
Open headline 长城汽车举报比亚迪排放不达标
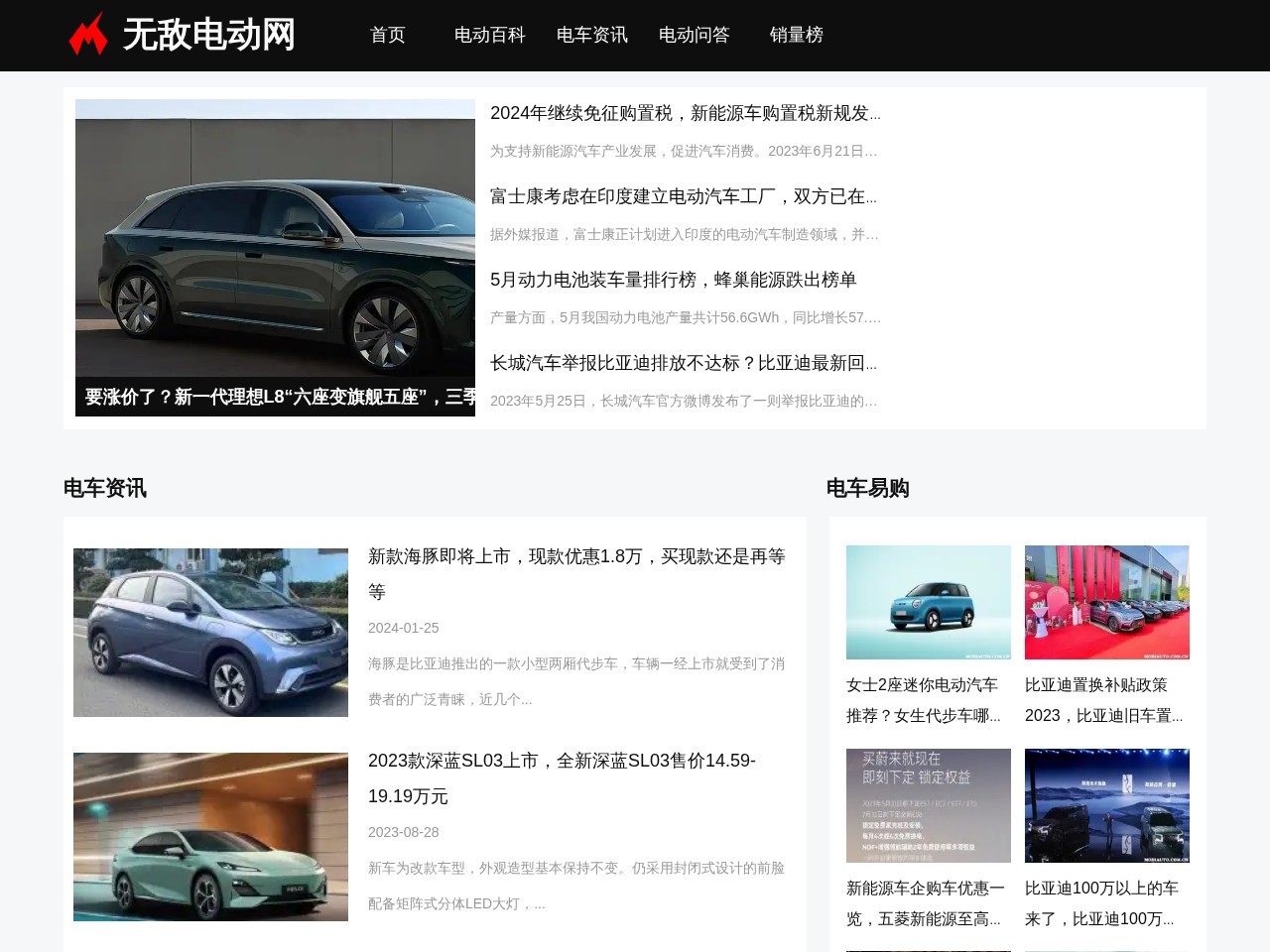[x=684, y=363]
